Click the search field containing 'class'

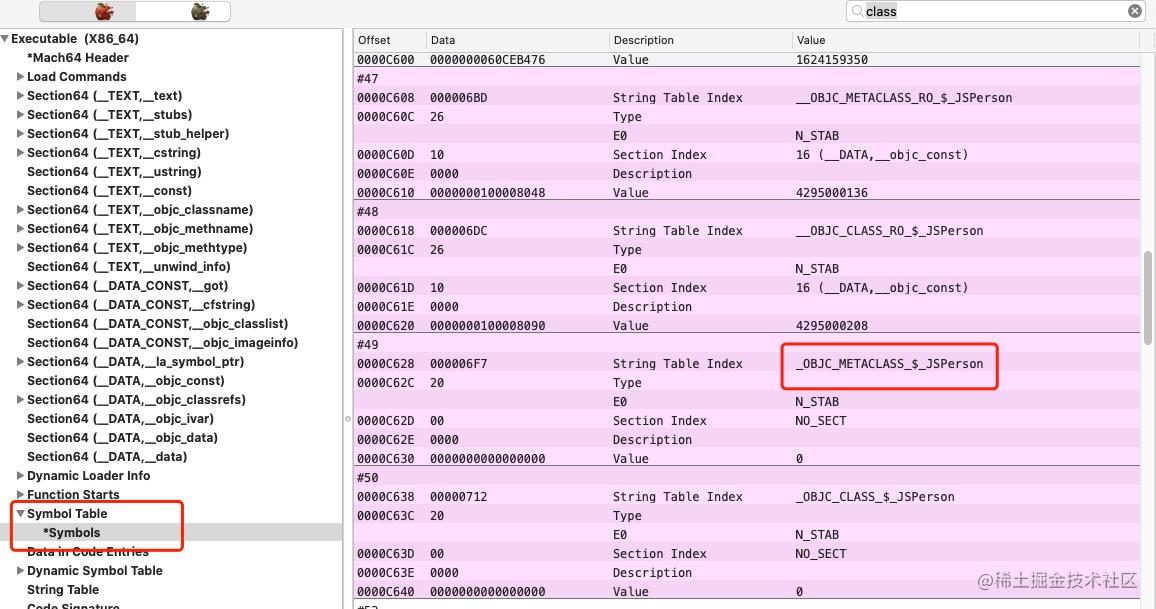coord(995,11)
